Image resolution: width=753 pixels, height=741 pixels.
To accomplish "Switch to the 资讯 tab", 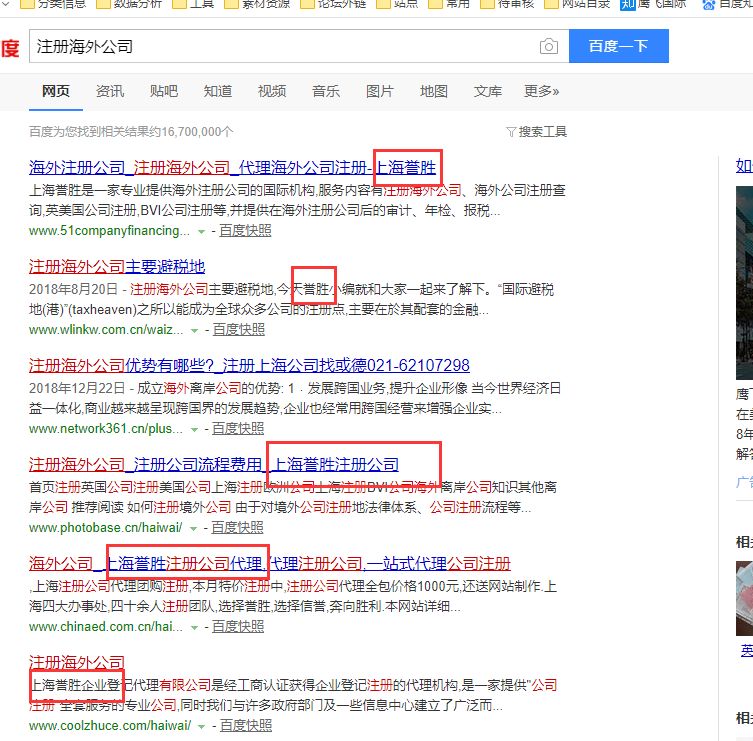I will click(110, 91).
